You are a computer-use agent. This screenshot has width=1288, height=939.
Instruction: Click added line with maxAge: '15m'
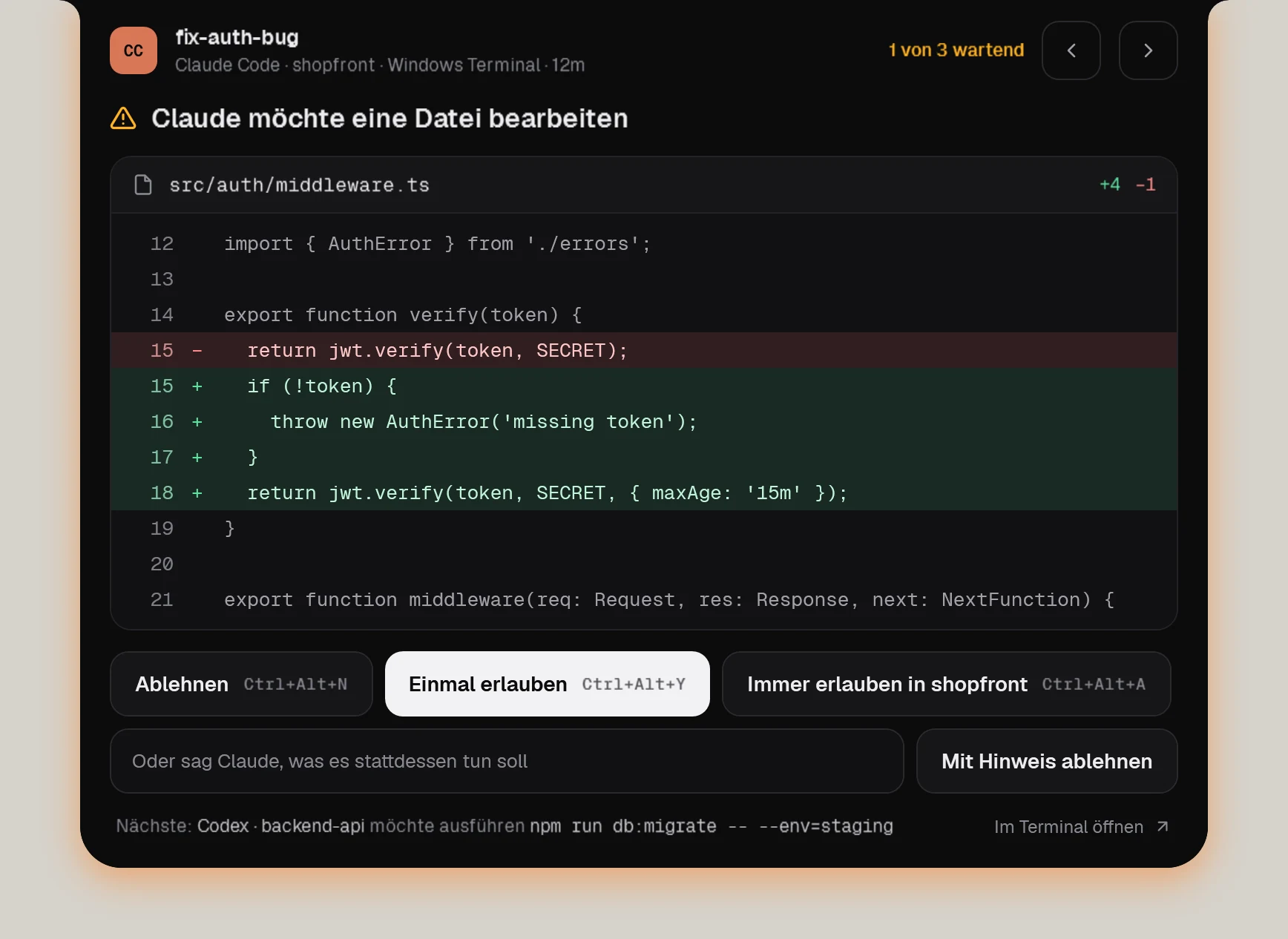click(644, 492)
